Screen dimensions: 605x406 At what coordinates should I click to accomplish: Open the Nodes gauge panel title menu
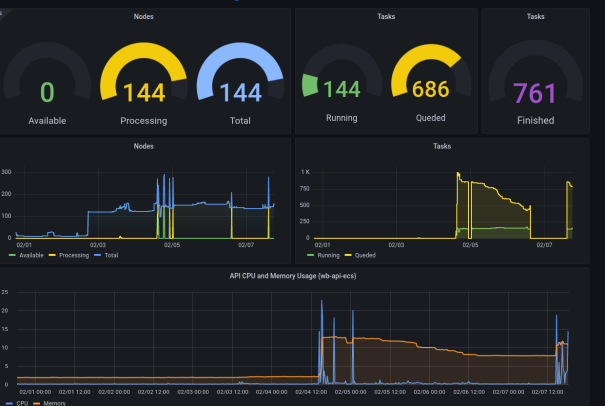pos(144,17)
